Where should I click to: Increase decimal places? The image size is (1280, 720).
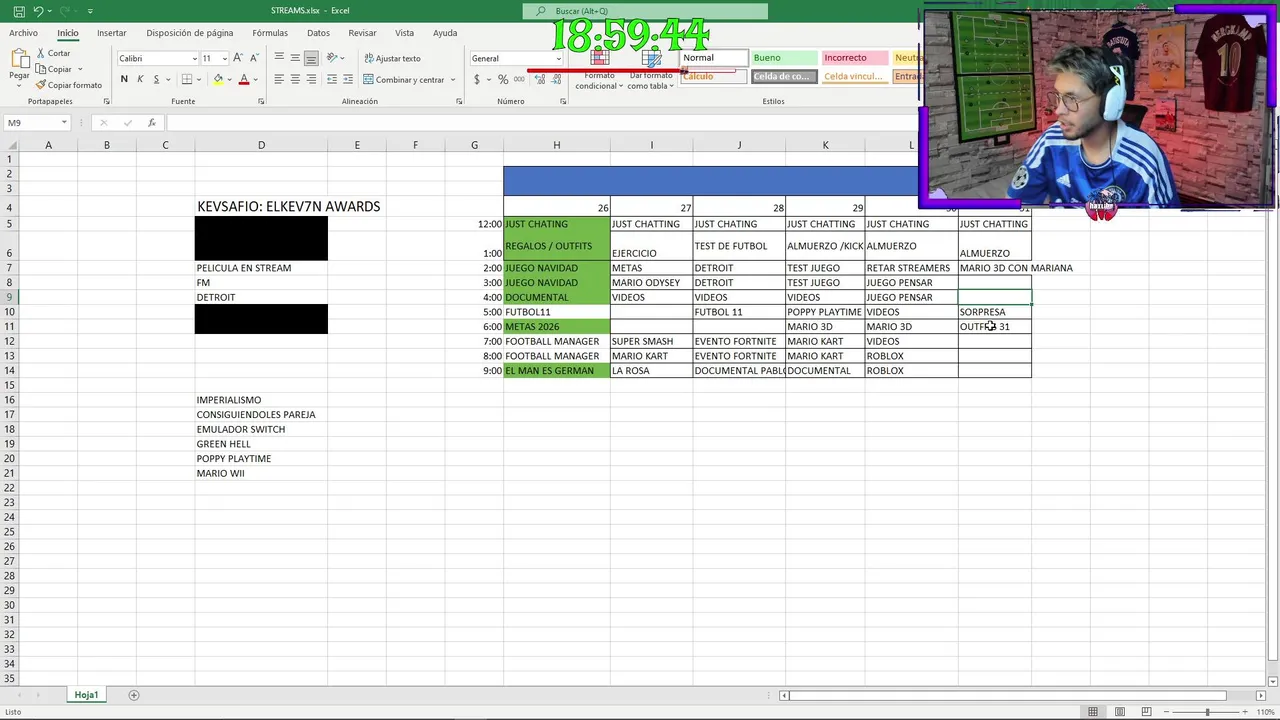538,79
